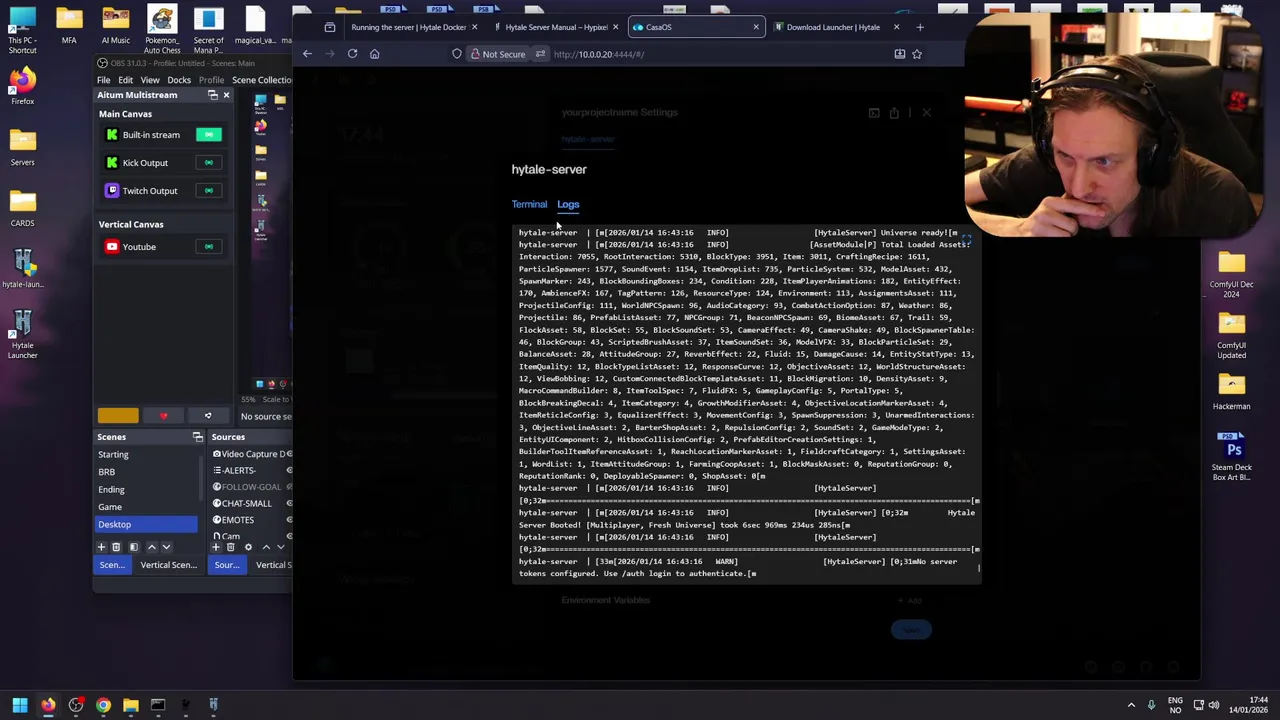
Task: Open scene filters icon in Scenes toolbar
Action: [x=134, y=547]
